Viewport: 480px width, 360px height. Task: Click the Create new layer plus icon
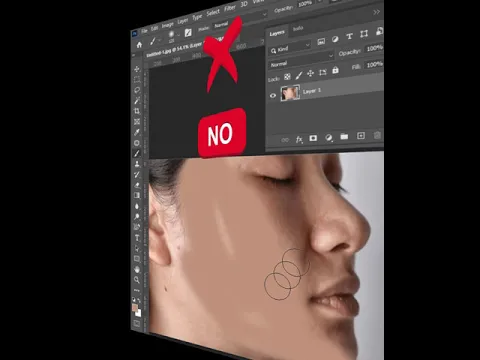[361, 136]
